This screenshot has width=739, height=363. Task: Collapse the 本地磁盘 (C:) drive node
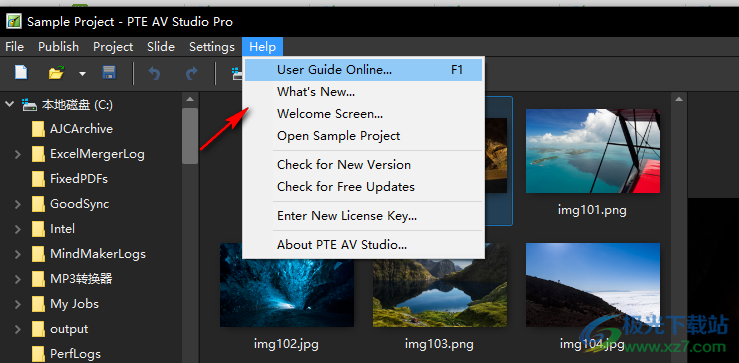click(9, 104)
